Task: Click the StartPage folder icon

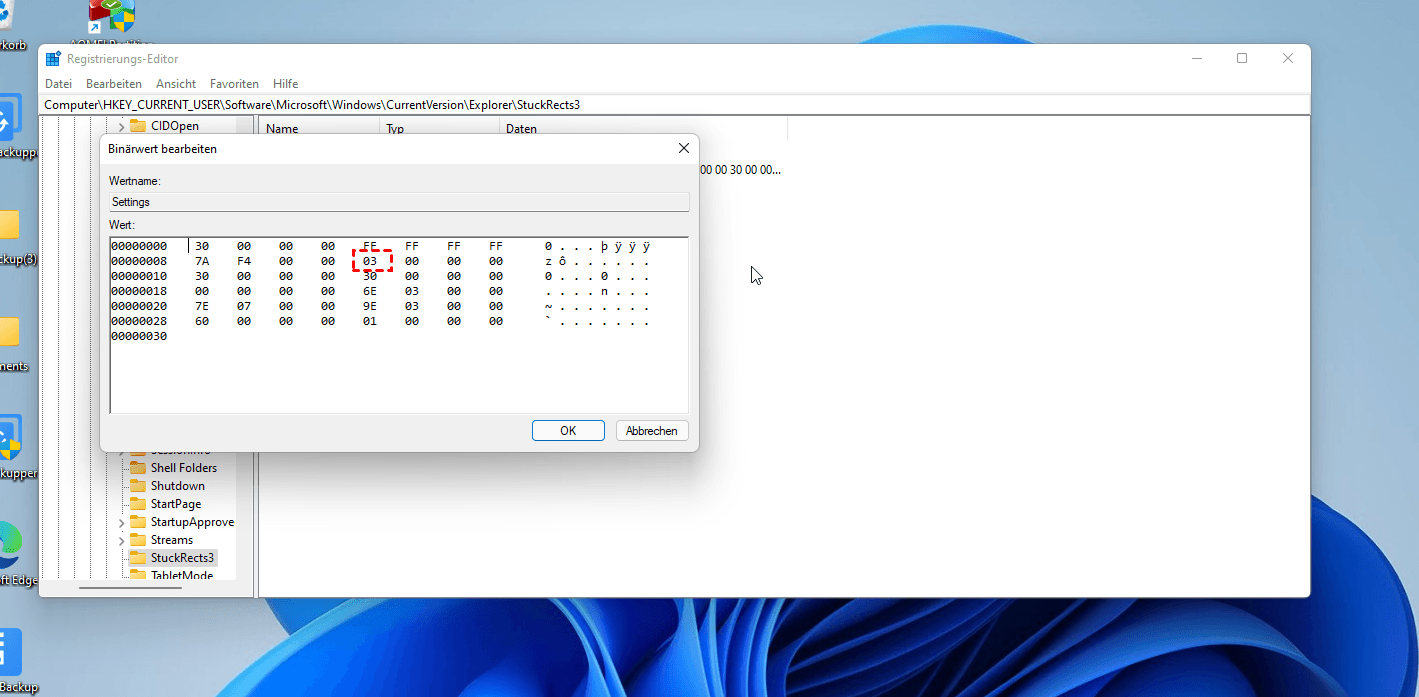Action: click(138, 504)
